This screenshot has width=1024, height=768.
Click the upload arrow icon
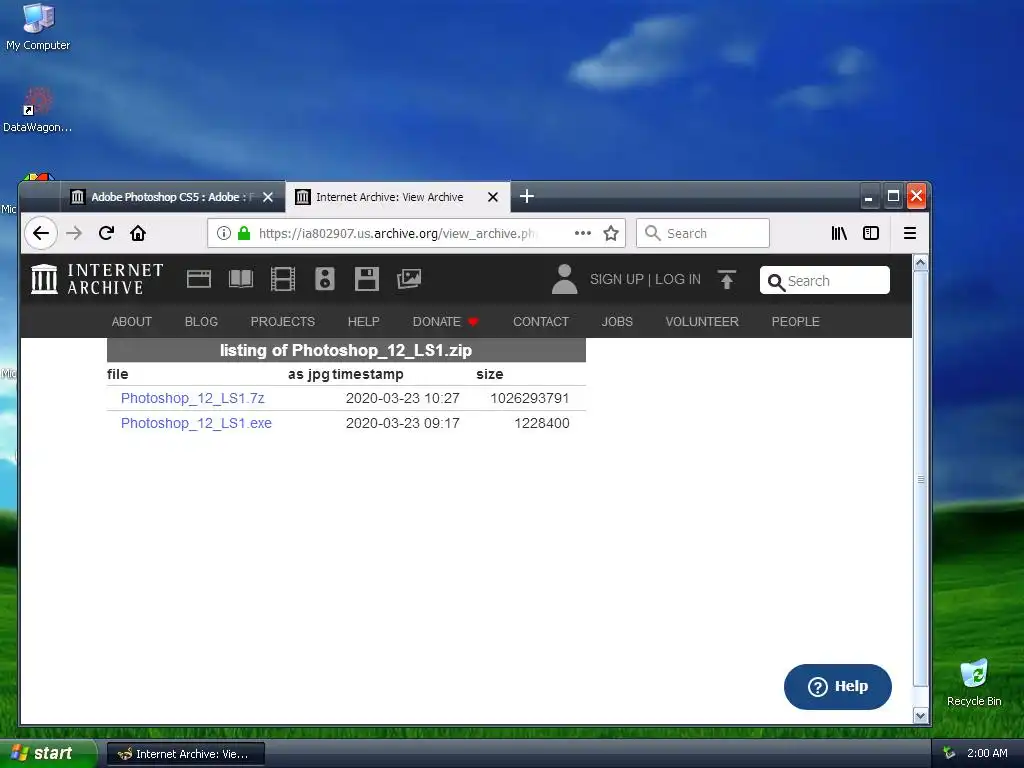click(727, 279)
